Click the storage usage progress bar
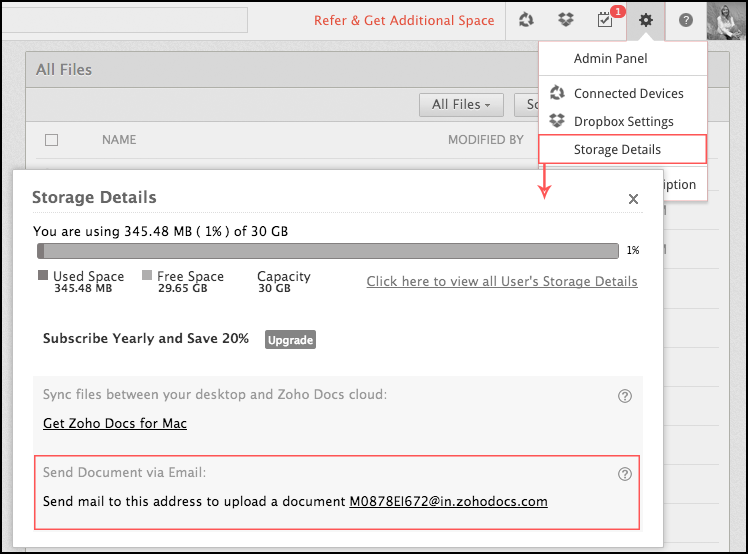 coord(328,251)
